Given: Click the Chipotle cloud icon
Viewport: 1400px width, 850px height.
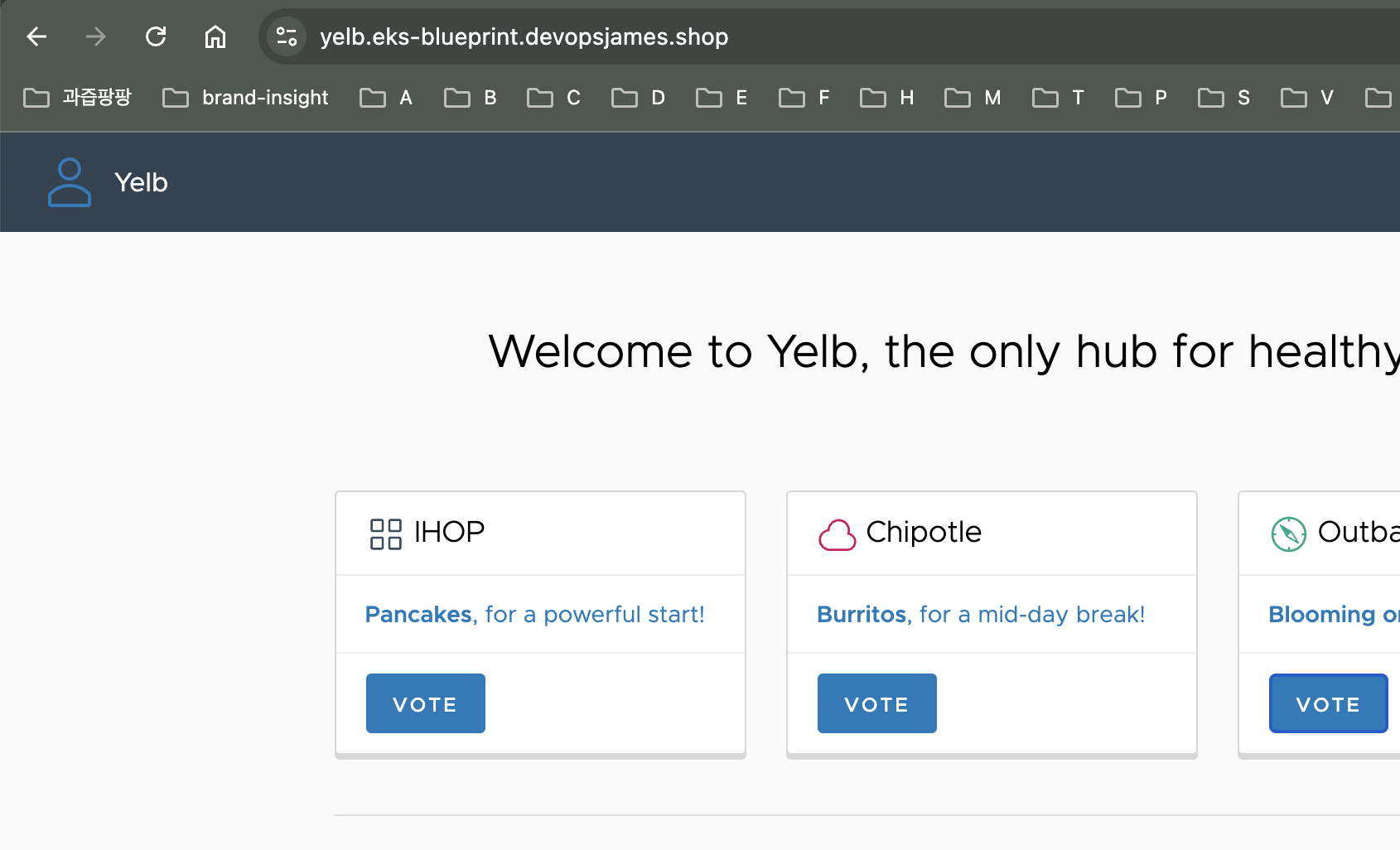Looking at the screenshot, I should 837,534.
